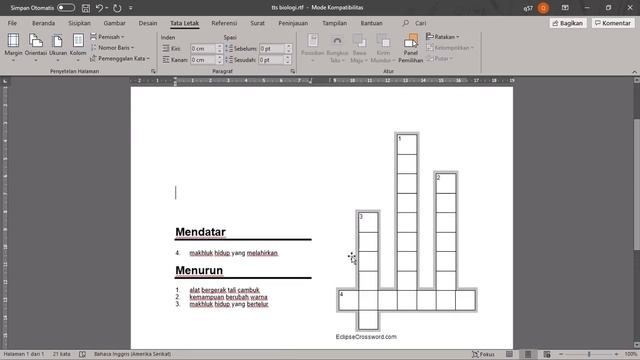Viewport: 640px width, 360px height.
Task: Open the Quick Access Toolbar customize dropdown
Action: 131,8
